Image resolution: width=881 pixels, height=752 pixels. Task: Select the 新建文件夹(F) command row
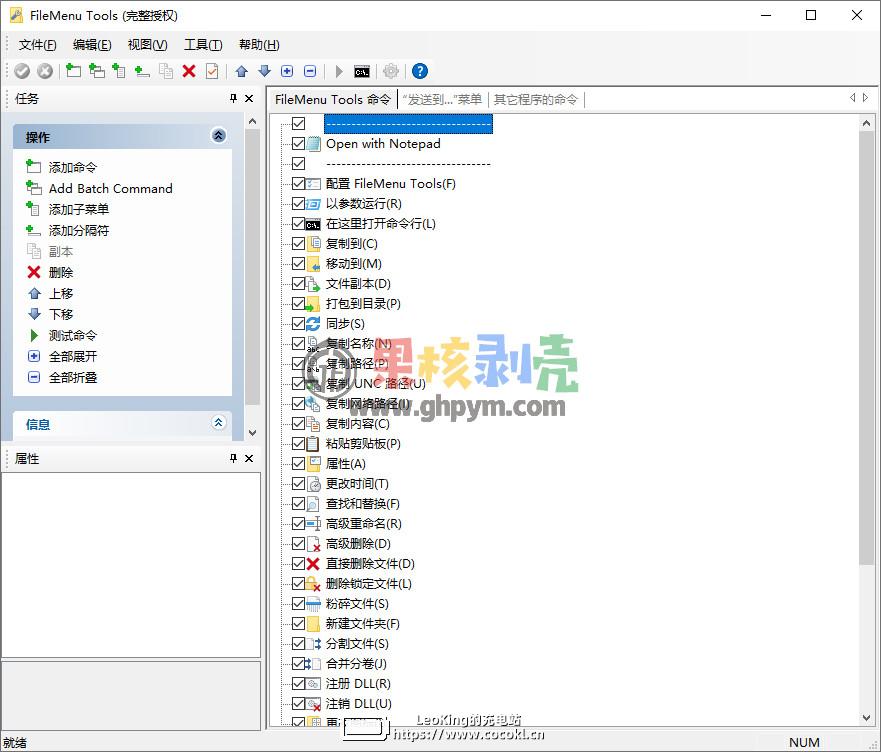(362, 624)
